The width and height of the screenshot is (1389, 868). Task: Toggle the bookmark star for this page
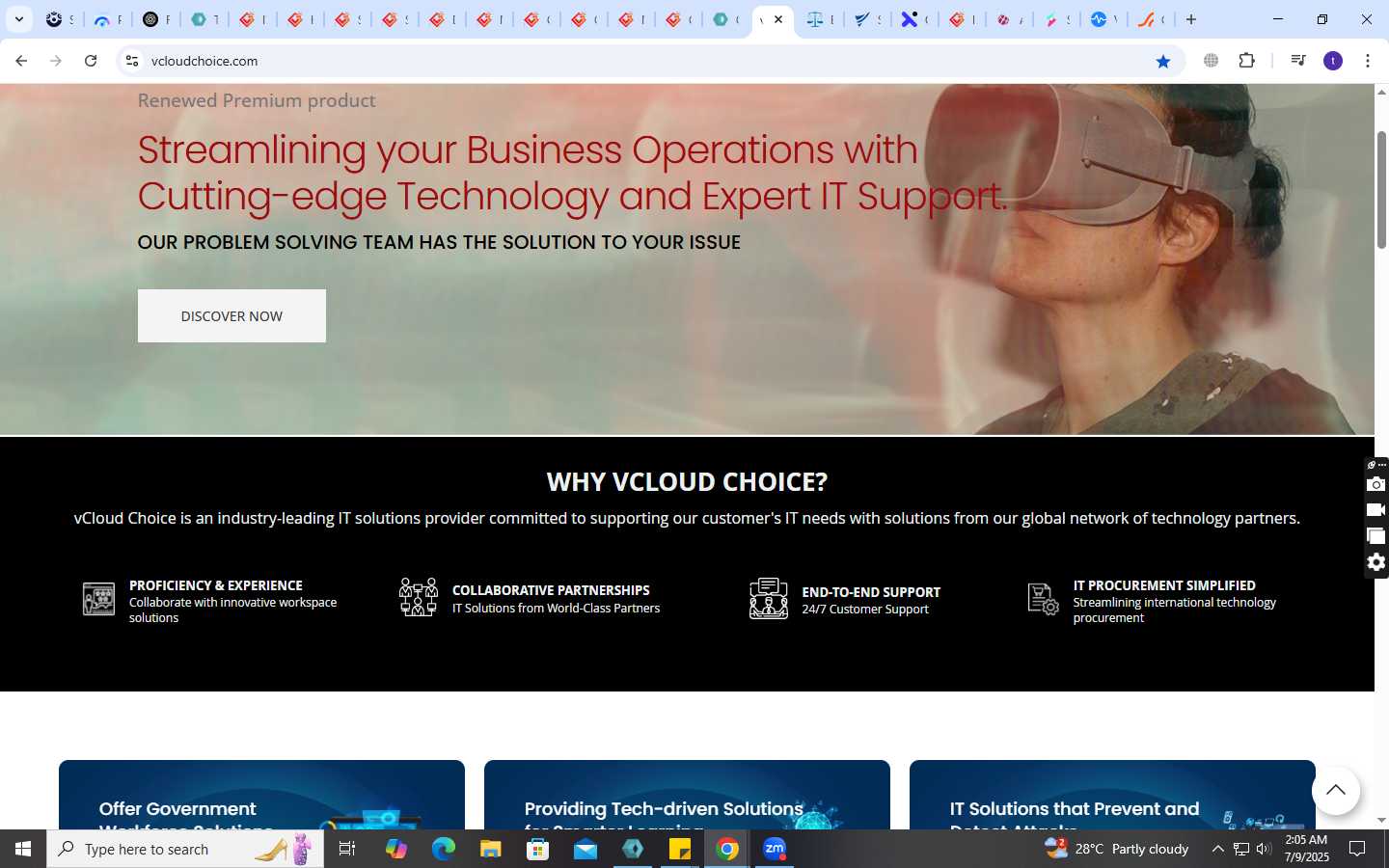(1163, 61)
